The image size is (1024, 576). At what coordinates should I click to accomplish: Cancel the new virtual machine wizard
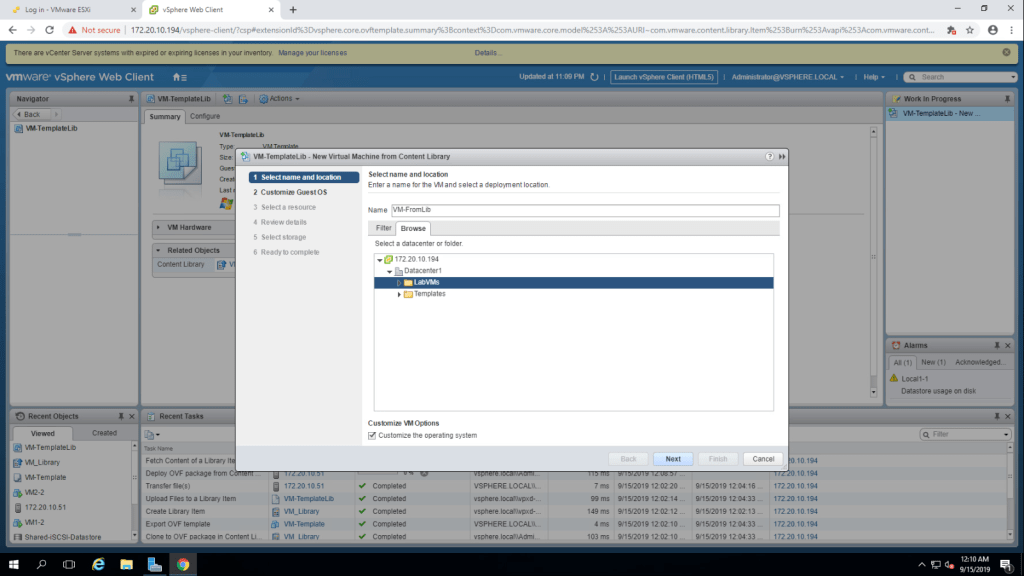pyautogui.click(x=763, y=458)
